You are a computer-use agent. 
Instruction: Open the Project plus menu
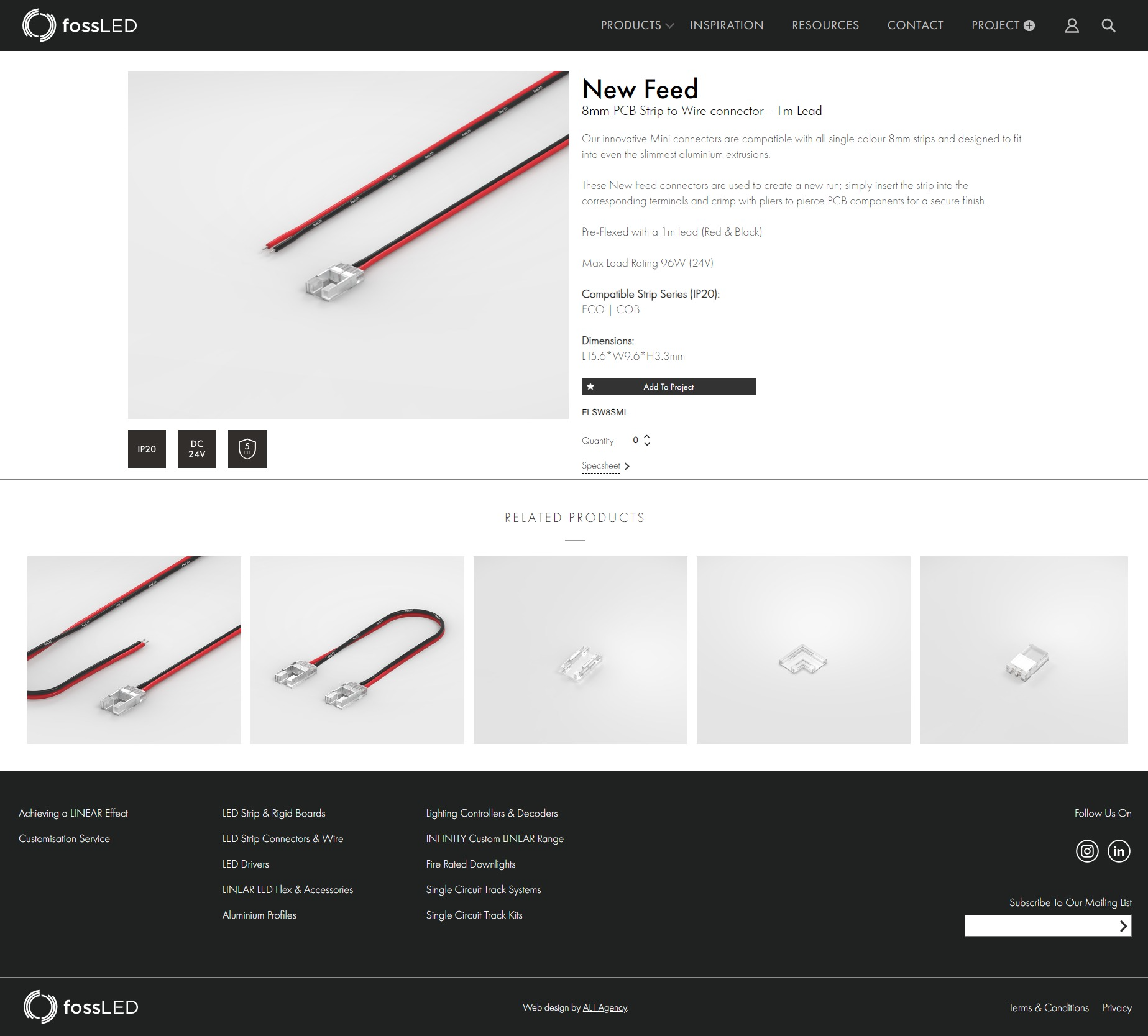pos(1003,25)
